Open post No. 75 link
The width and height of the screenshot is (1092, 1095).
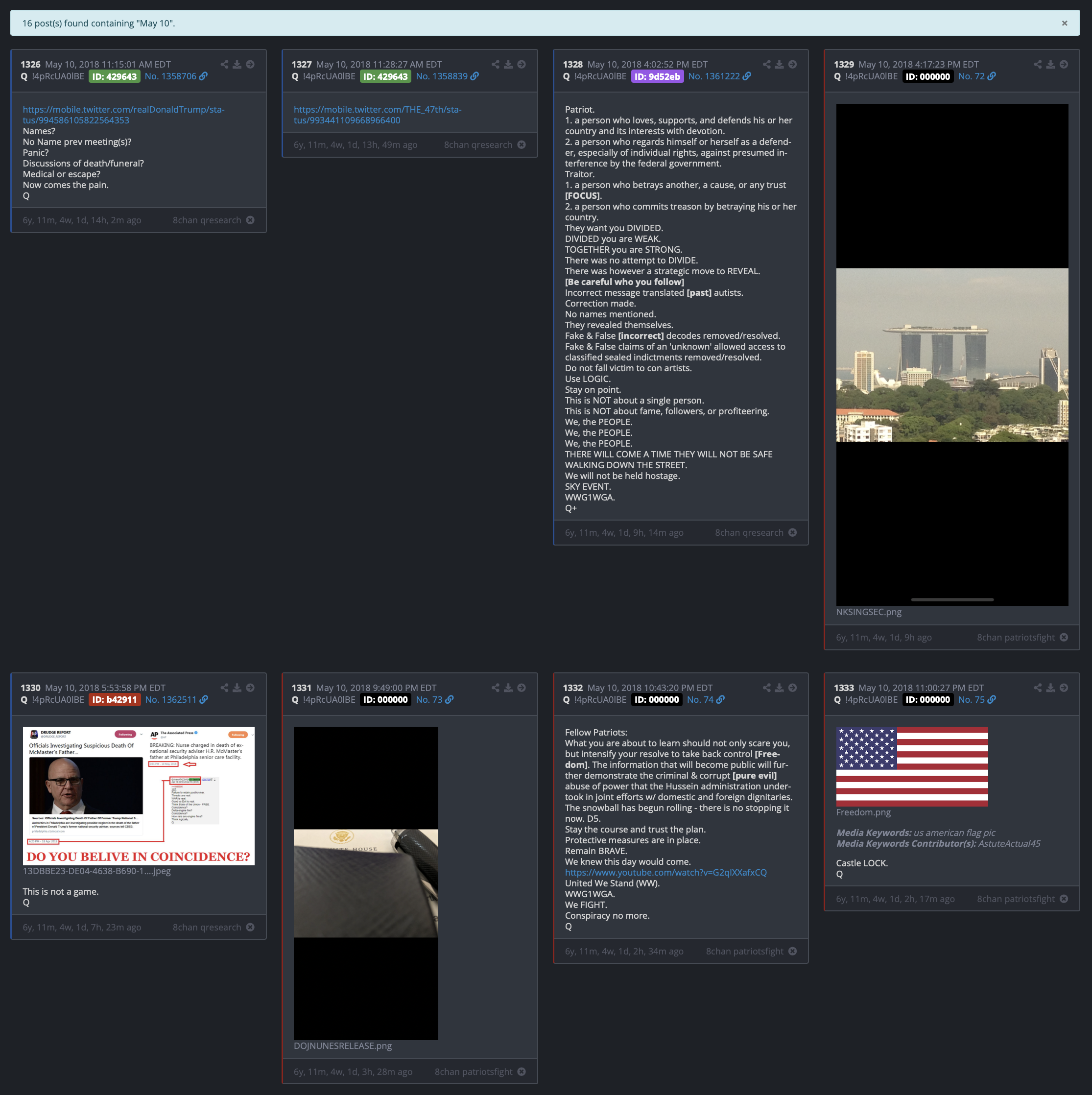(976, 699)
